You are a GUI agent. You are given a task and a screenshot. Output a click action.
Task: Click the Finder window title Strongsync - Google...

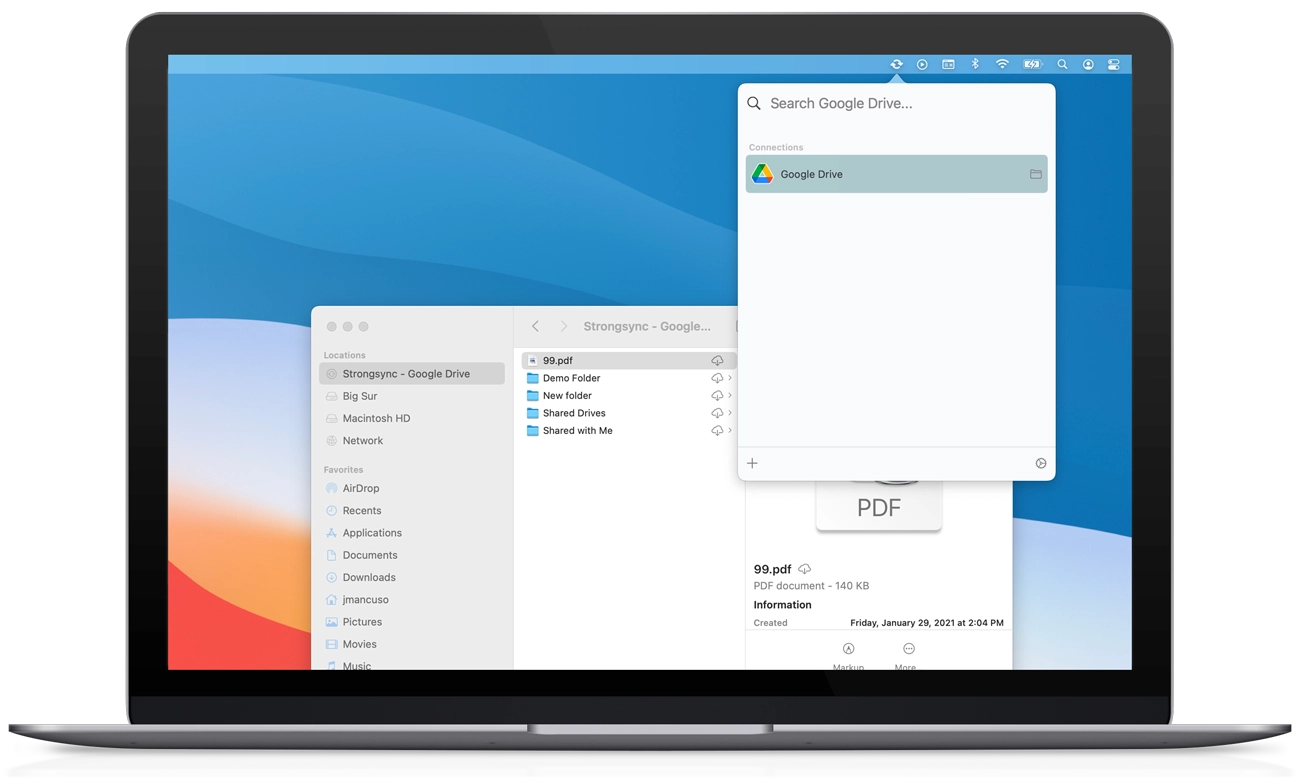click(647, 326)
